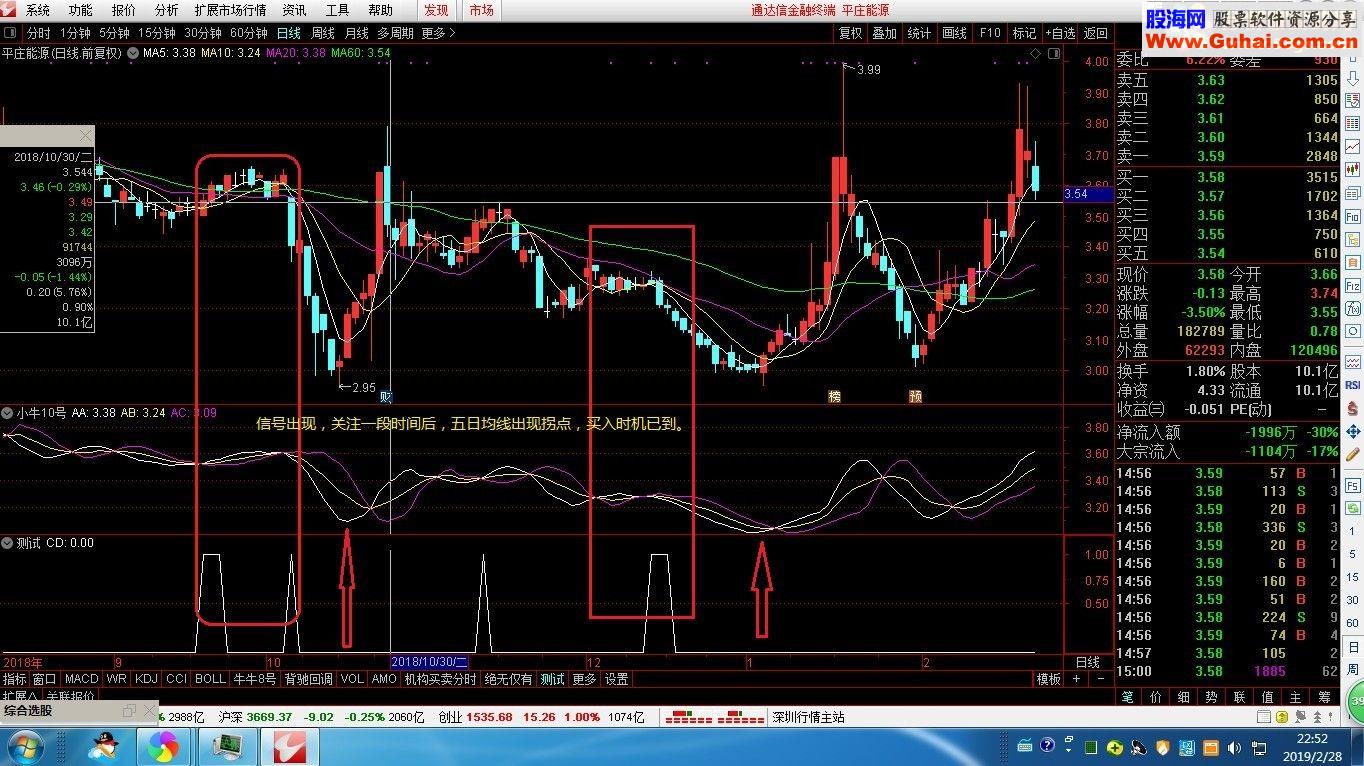The height and width of the screenshot is (766, 1364).
Task: Click the 返回 button
Action: coord(1096,33)
